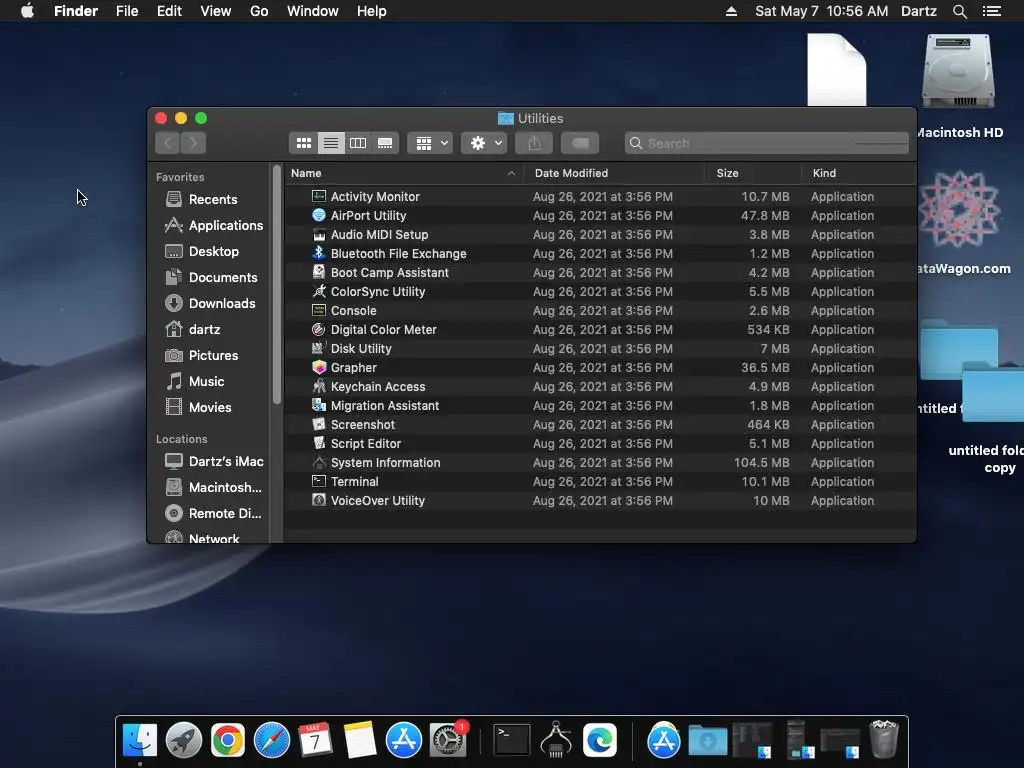Select ColorSync Utility icon
The width and height of the screenshot is (1024, 768).
(319, 291)
